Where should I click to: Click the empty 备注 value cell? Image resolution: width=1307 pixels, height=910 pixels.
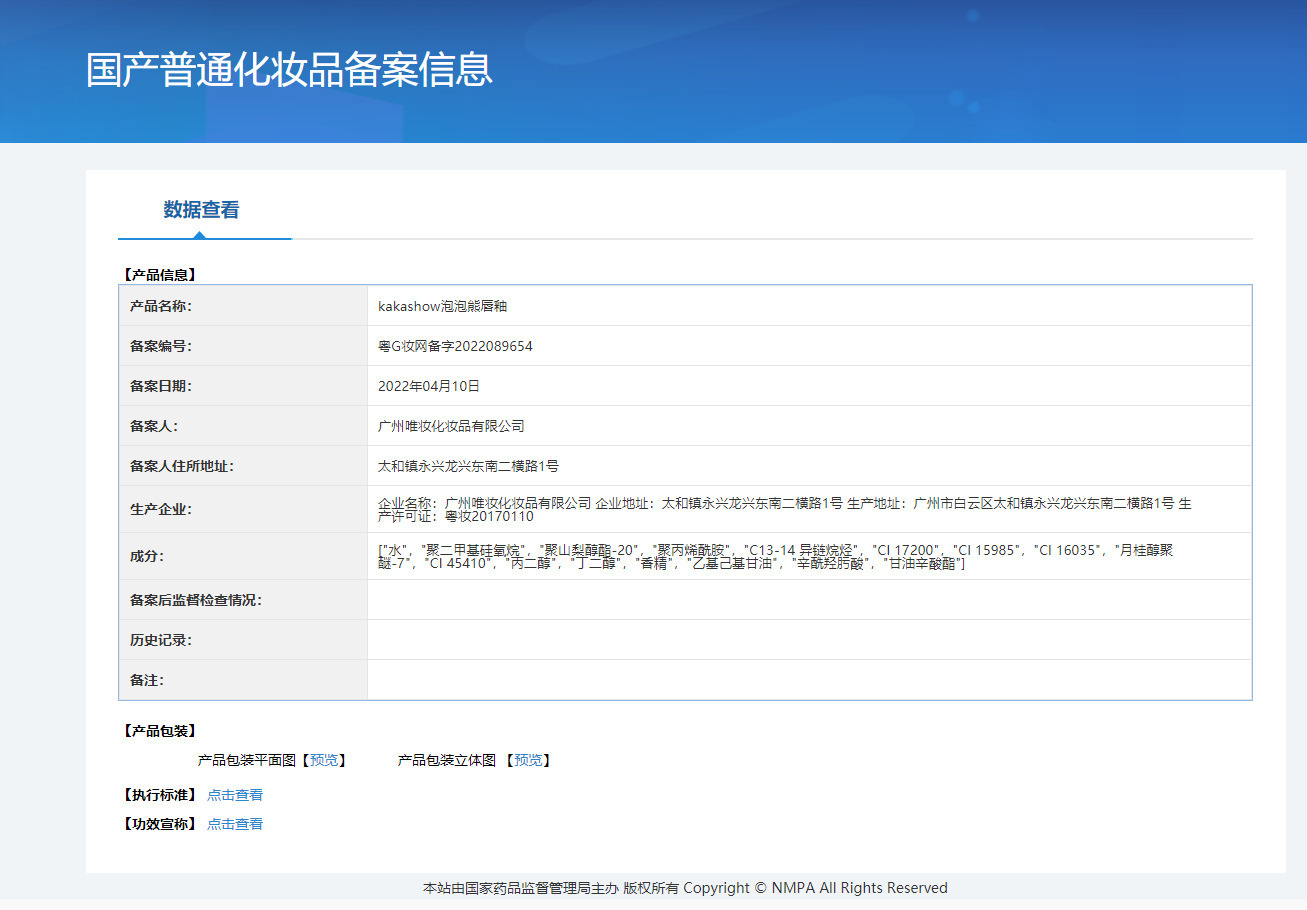click(x=808, y=680)
